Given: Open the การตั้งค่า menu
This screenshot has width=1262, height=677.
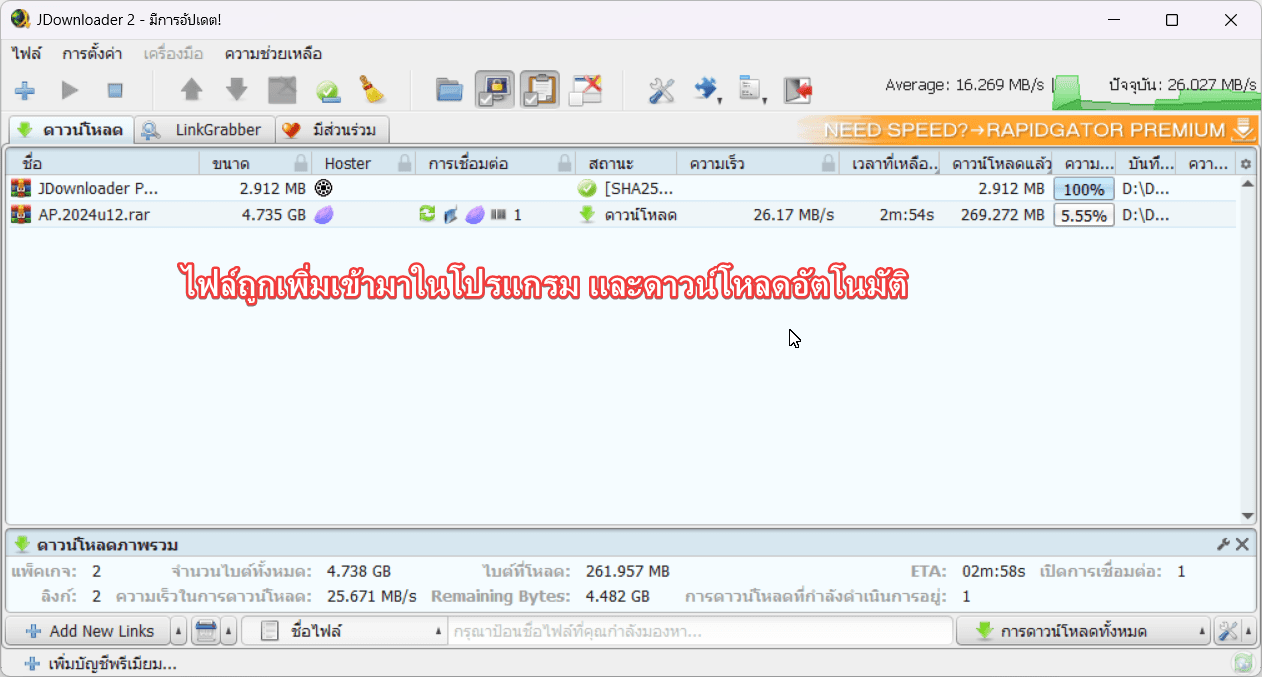Looking at the screenshot, I should point(92,54).
